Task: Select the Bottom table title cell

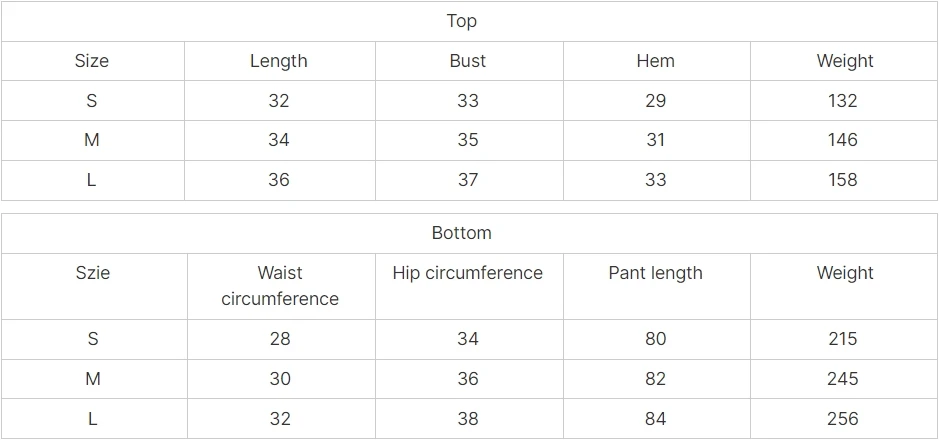Action: [470, 233]
